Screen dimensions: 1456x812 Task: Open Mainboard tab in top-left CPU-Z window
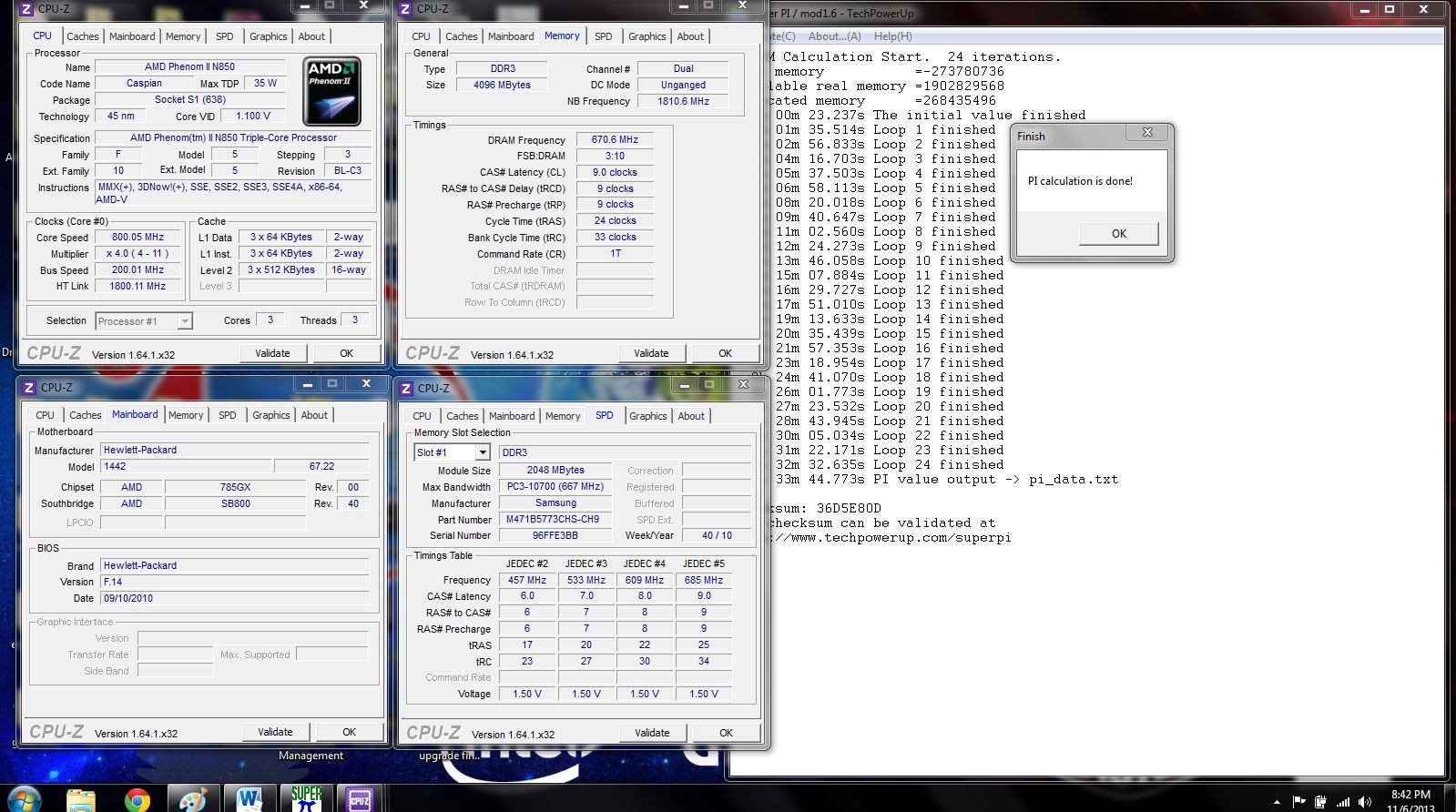132,36
